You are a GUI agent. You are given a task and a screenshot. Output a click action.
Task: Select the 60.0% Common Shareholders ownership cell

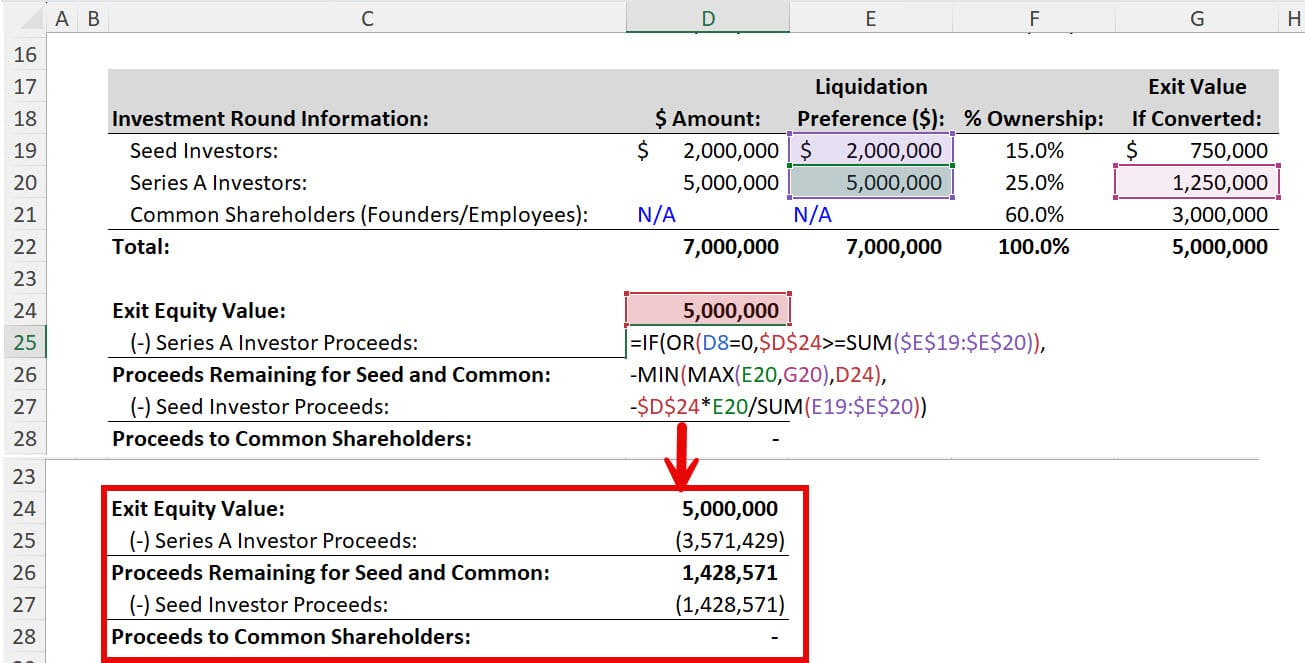[1033, 214]
